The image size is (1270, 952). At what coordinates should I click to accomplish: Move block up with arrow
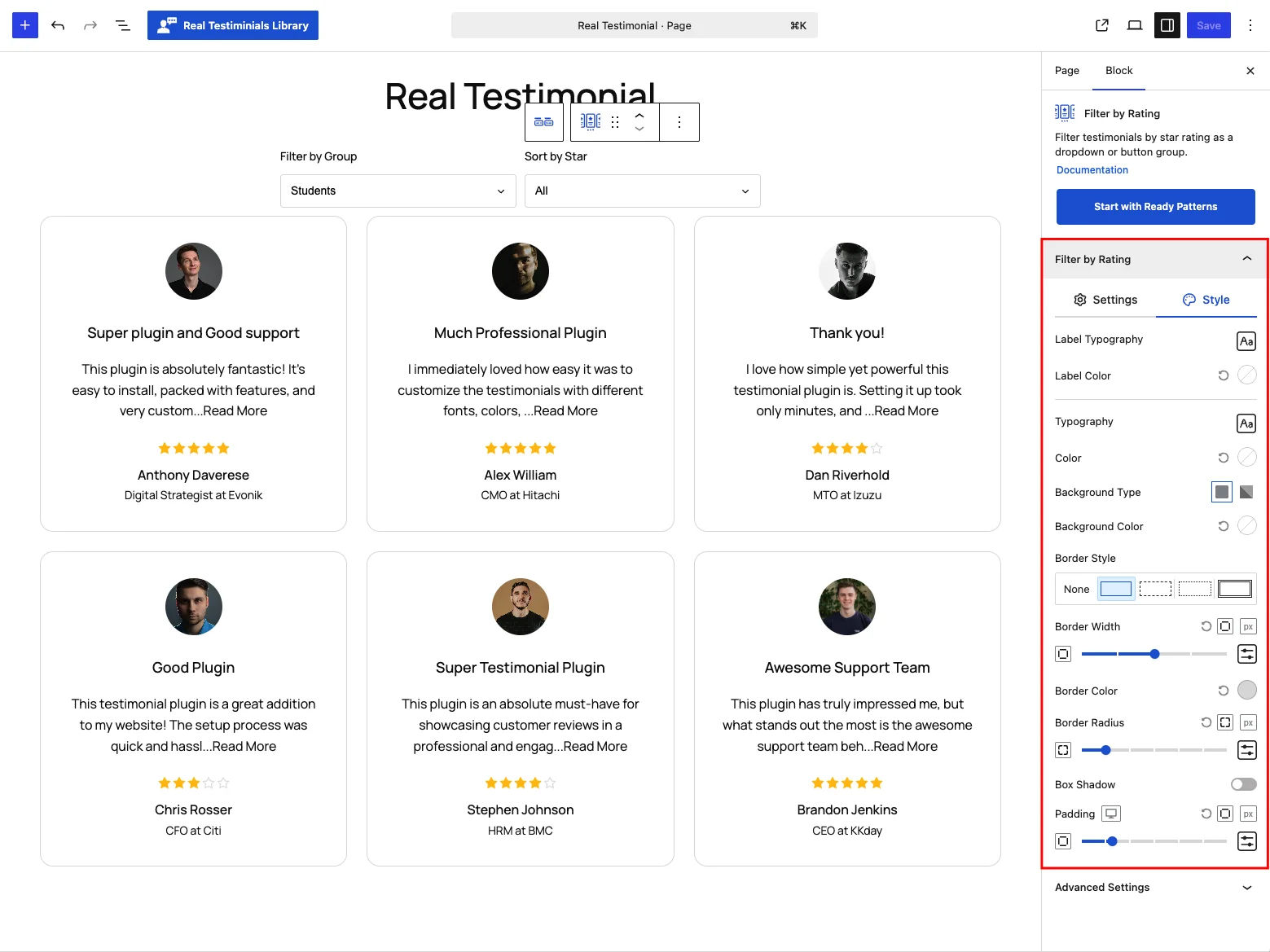pyautogui.click(x=639, y=115)
